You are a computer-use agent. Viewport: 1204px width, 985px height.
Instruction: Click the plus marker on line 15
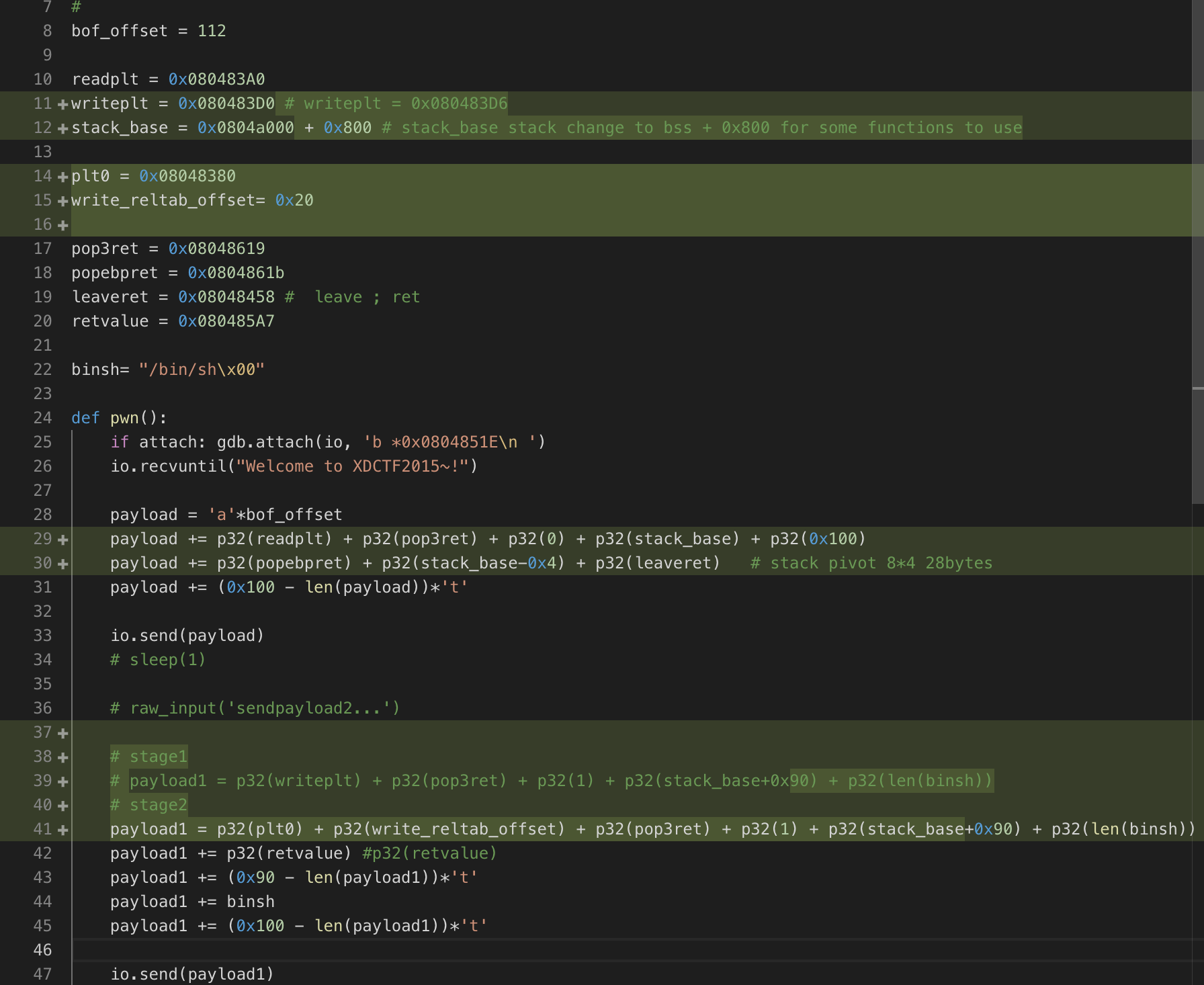pos(62,201)
